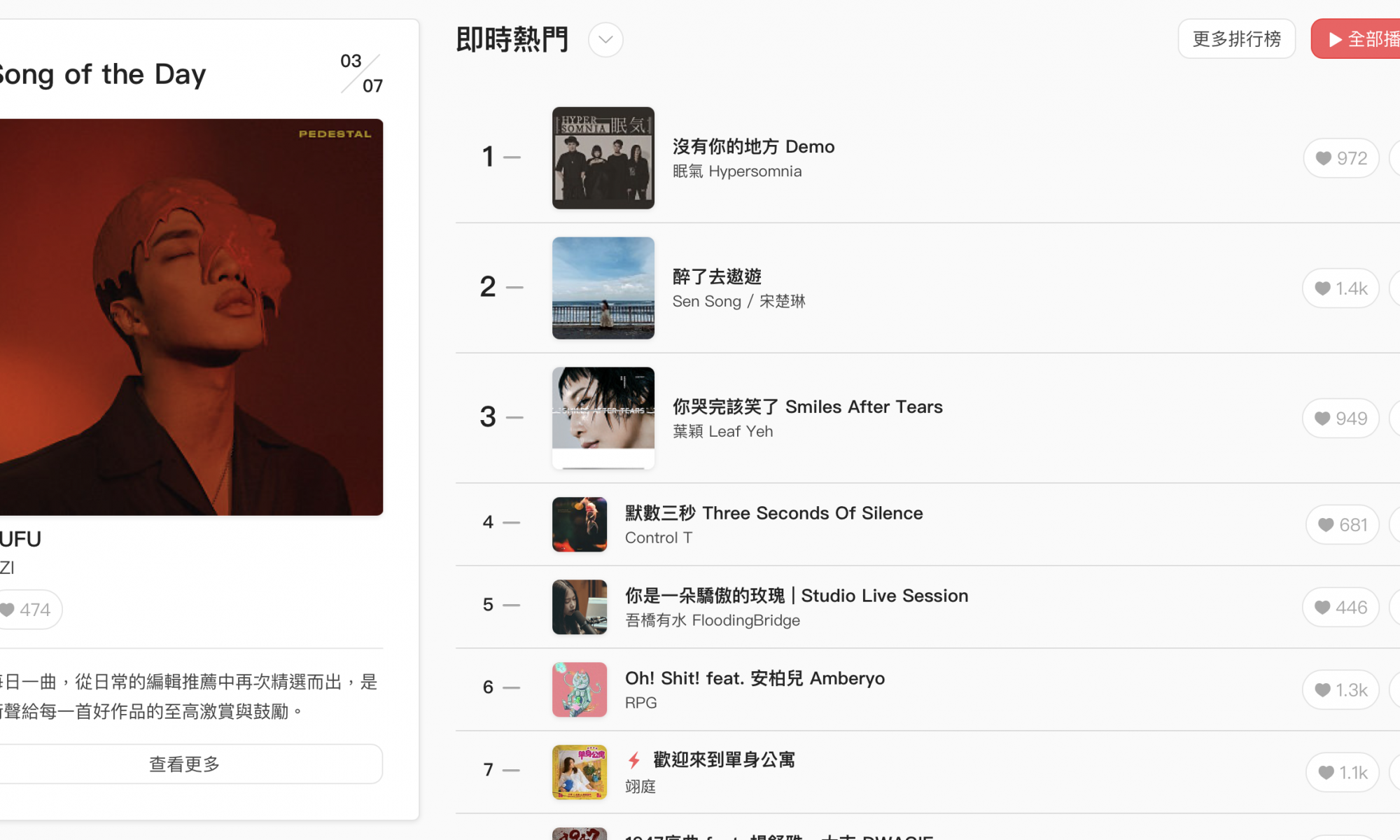
Task: Click the heart icon showing 681 likes
Action: click(1342, 525)
